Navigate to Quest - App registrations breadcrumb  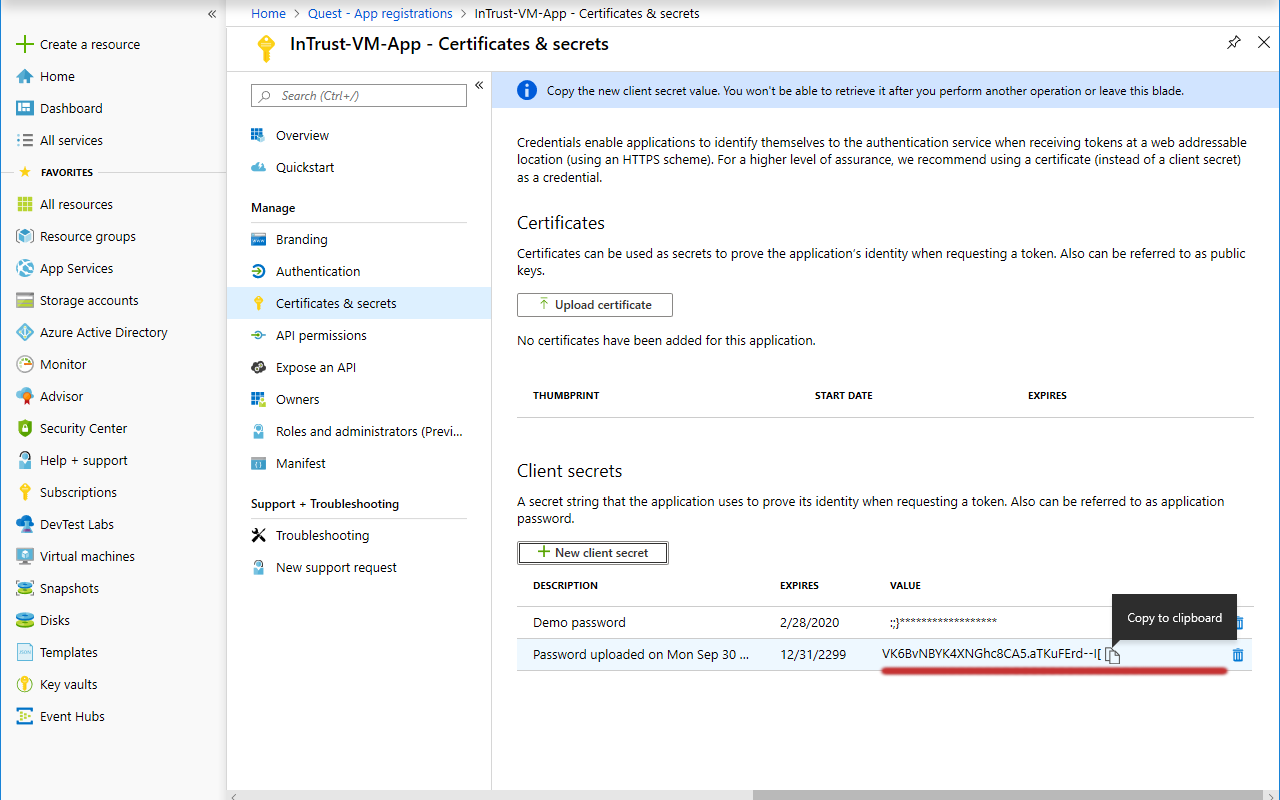point(380,14)
